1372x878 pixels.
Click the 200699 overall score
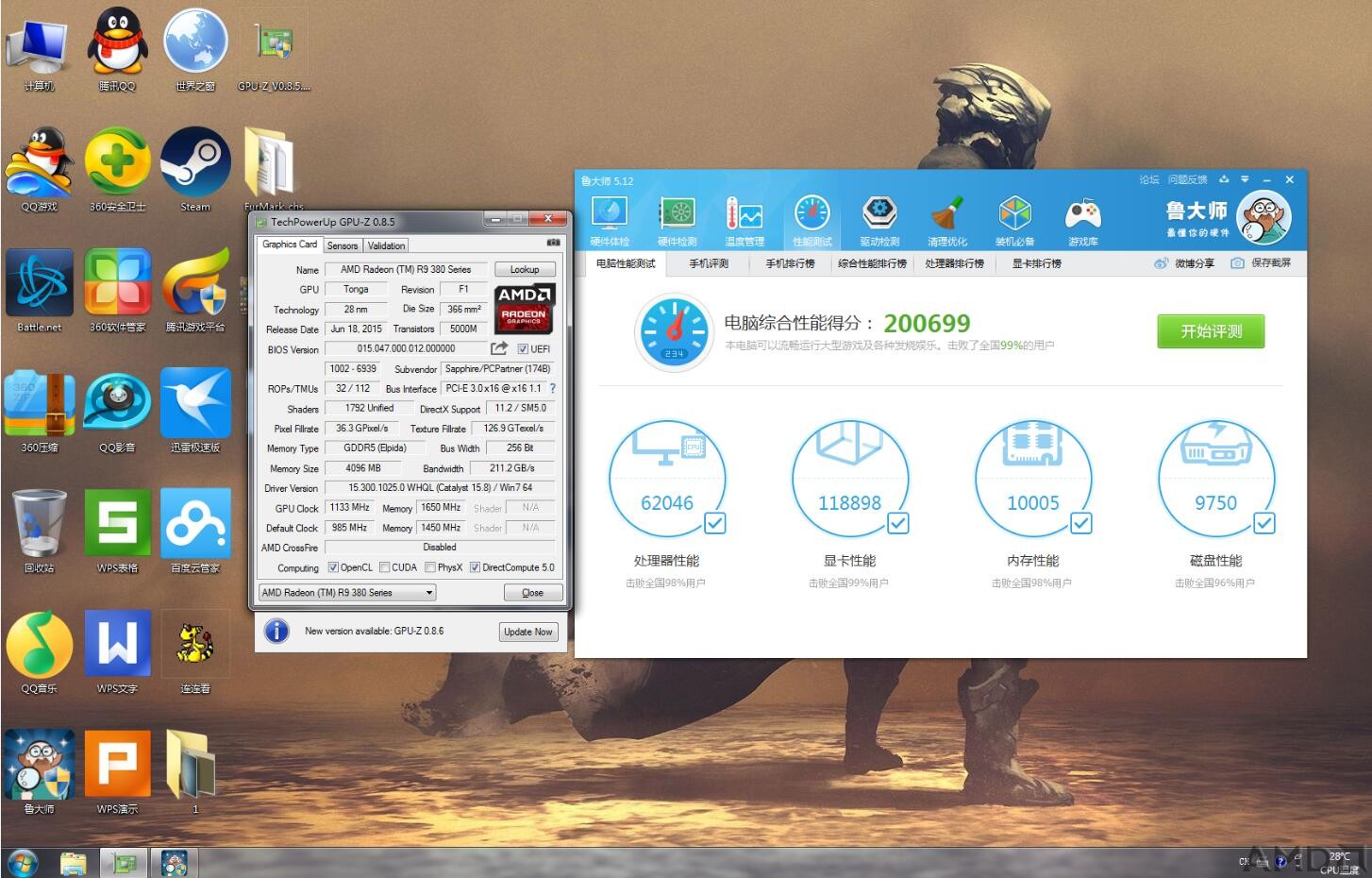click(x=927, y=323)
